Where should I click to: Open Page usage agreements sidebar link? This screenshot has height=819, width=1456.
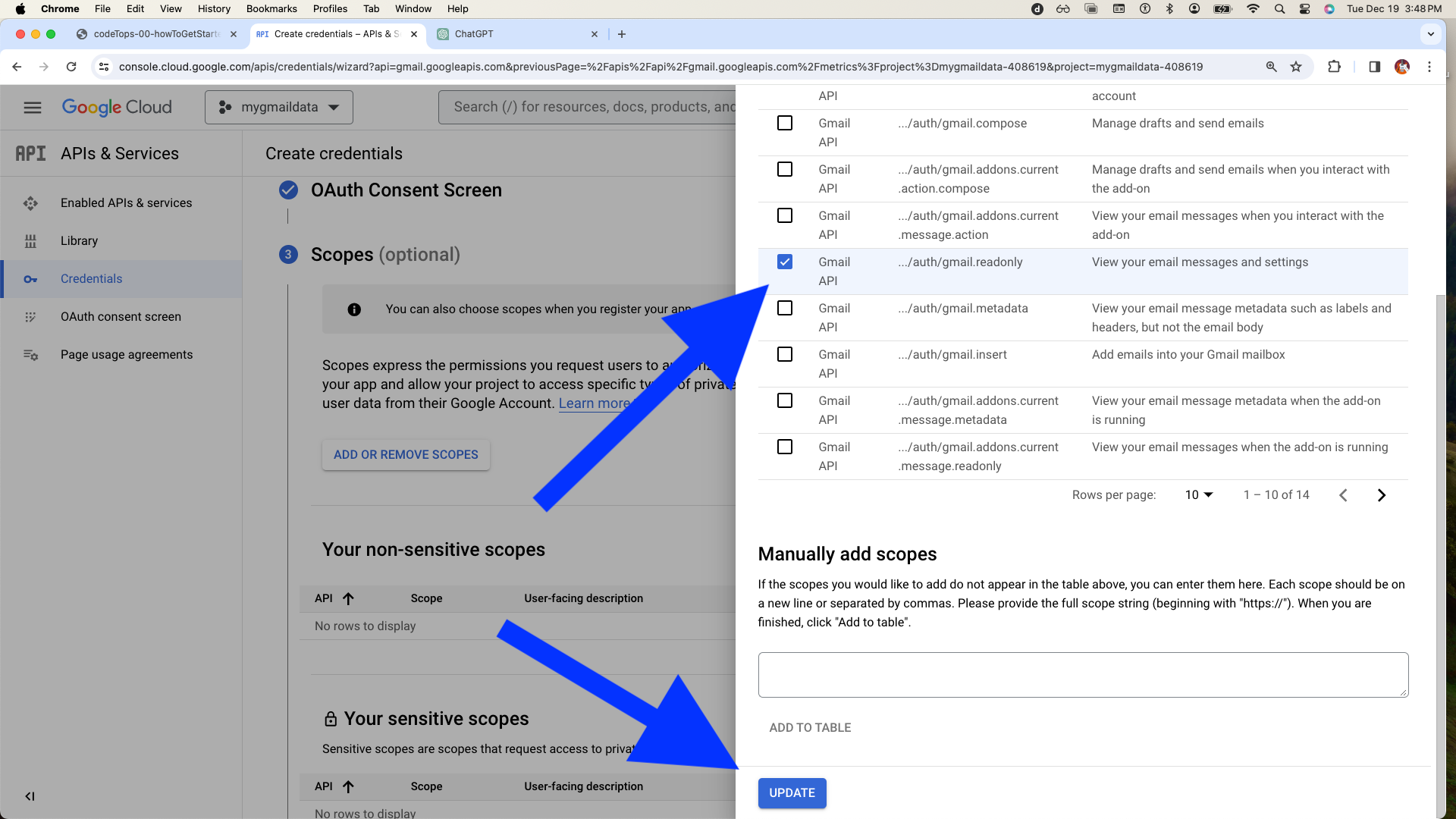(x=121, y=355)
